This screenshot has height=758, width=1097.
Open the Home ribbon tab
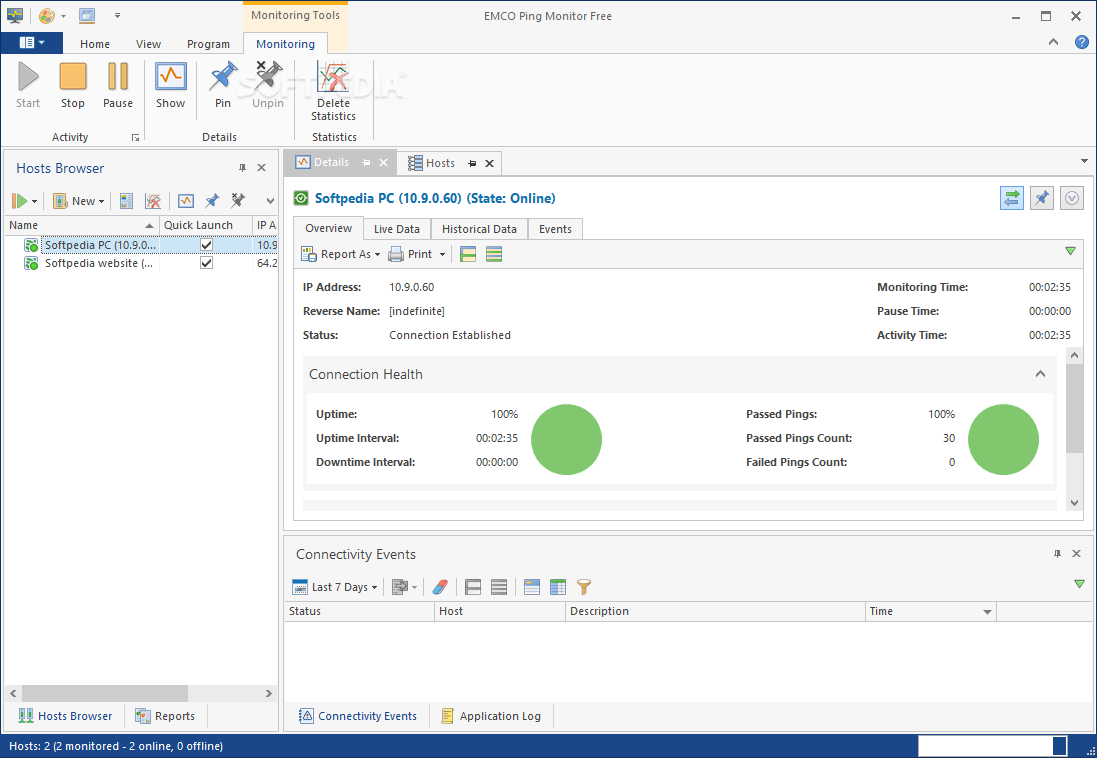point(94,43)
